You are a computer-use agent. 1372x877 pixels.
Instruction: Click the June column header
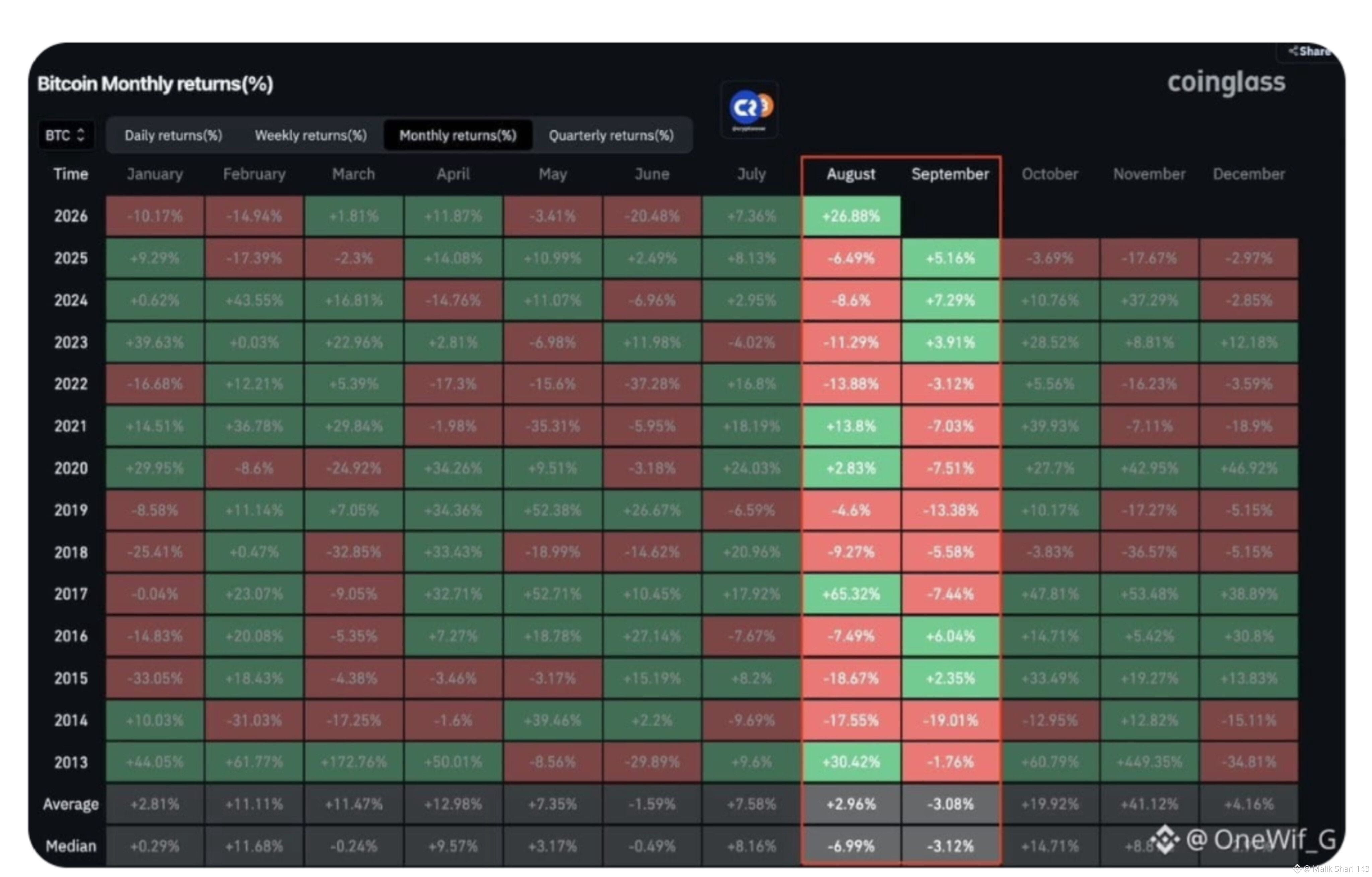click(652, 174)
